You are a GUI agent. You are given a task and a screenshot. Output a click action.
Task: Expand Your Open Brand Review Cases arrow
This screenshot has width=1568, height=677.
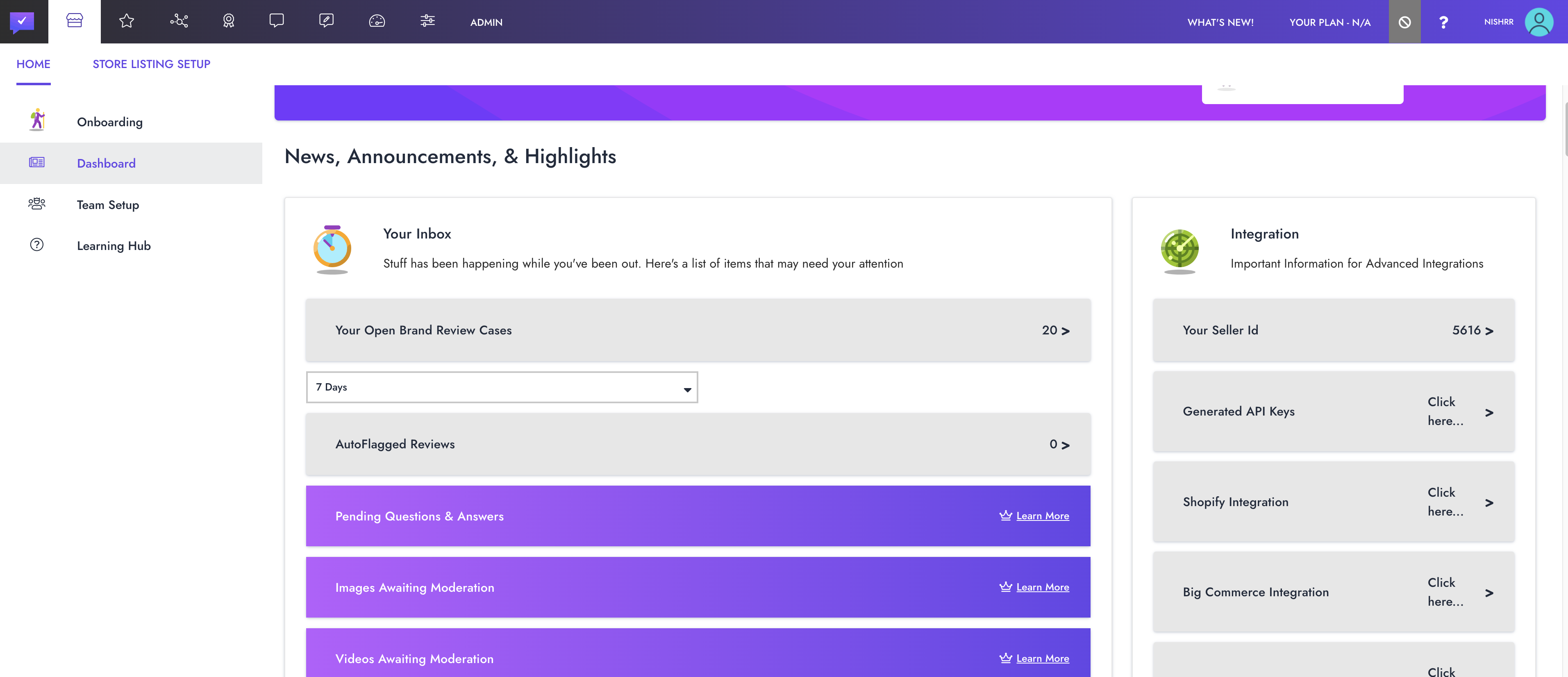(x=1065, y=331)
